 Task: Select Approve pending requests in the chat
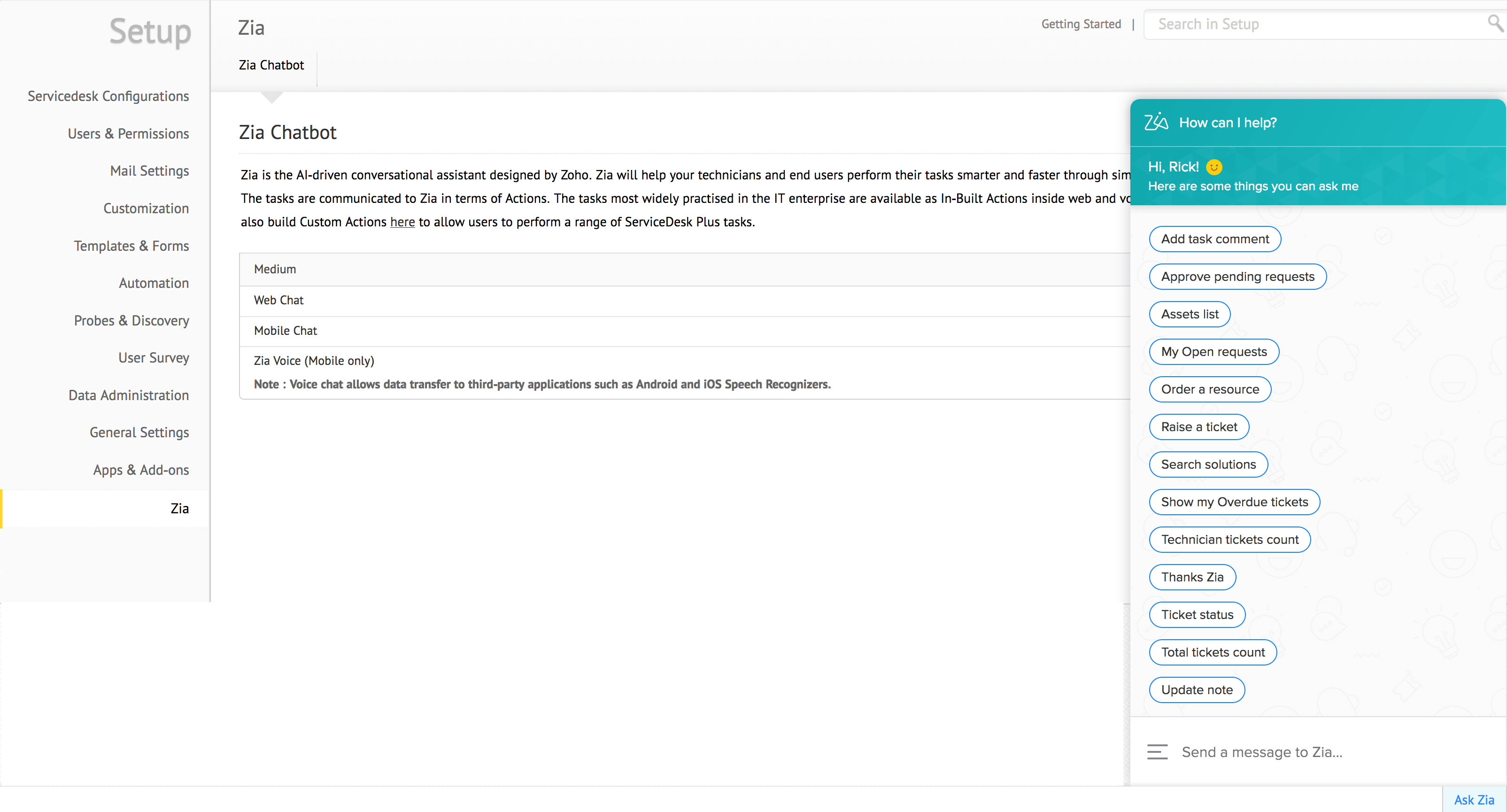(x=1237, y=276)
